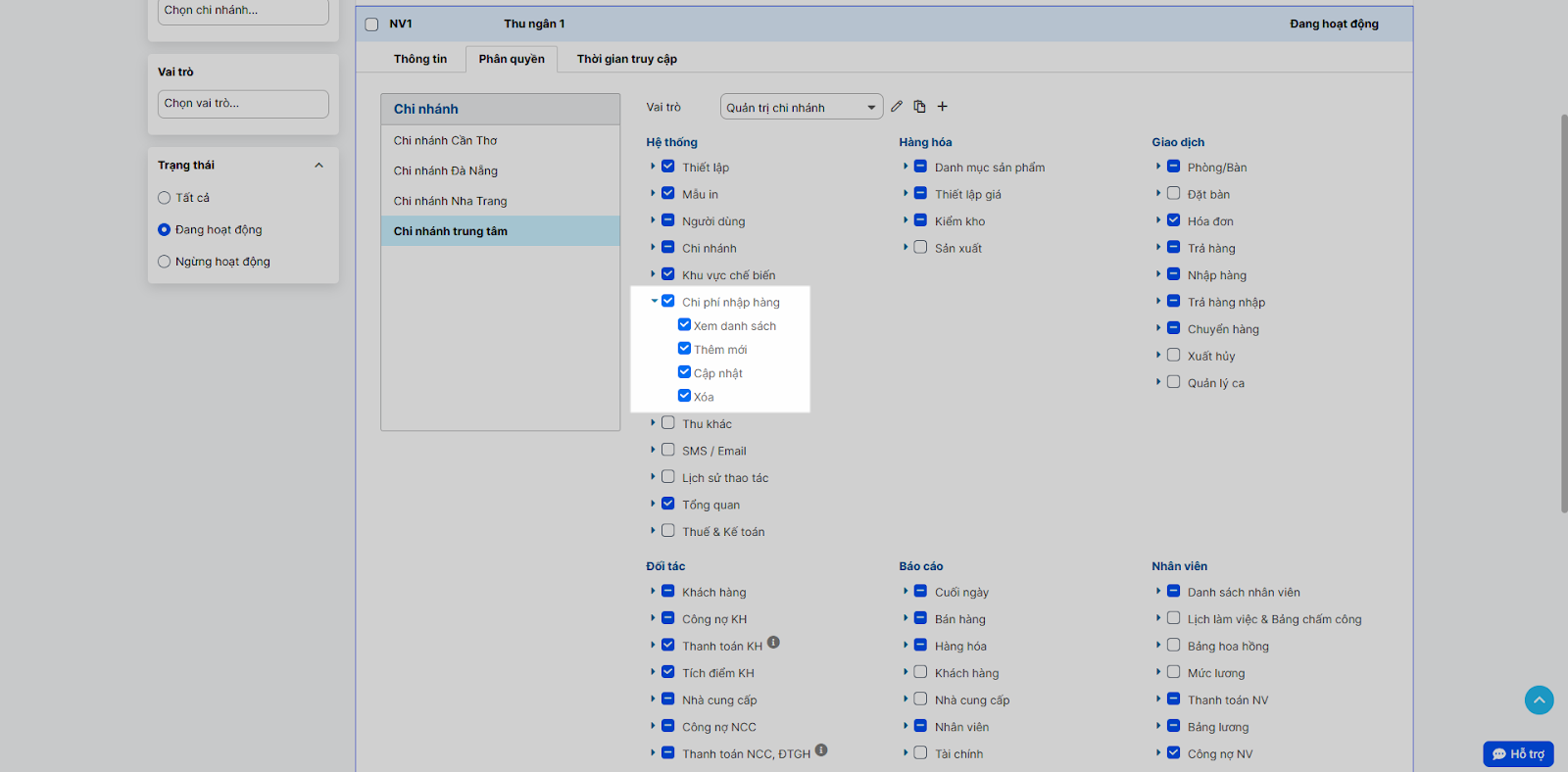This screenshot has height=772, width=1568.
Task: Enable the Thu khác checkbox
Action: [668, 423]
